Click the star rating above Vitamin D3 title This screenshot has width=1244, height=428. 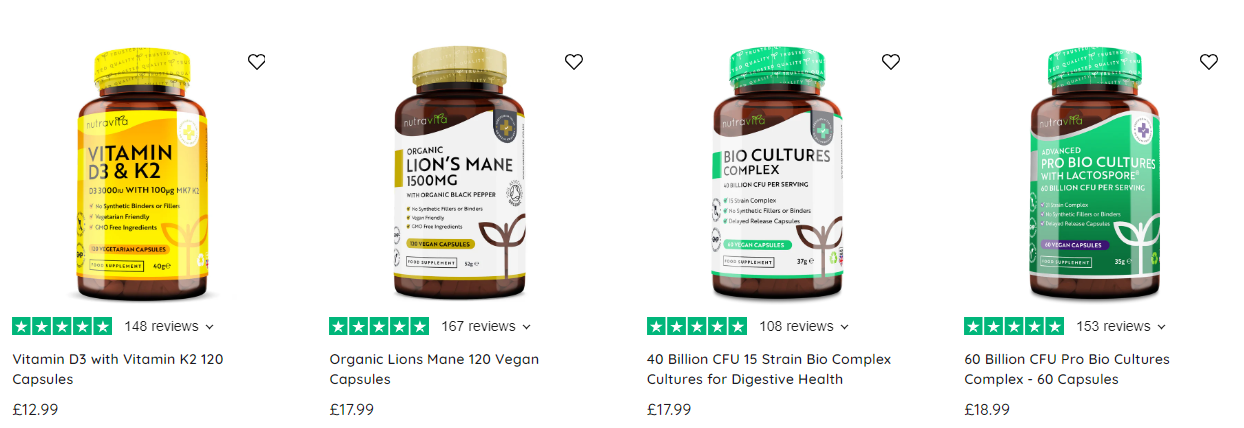62,326
